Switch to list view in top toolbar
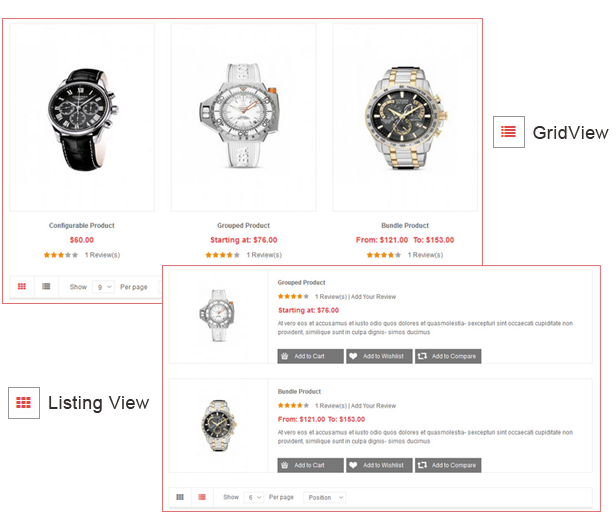The image size is (616, 529). point(46,286)
